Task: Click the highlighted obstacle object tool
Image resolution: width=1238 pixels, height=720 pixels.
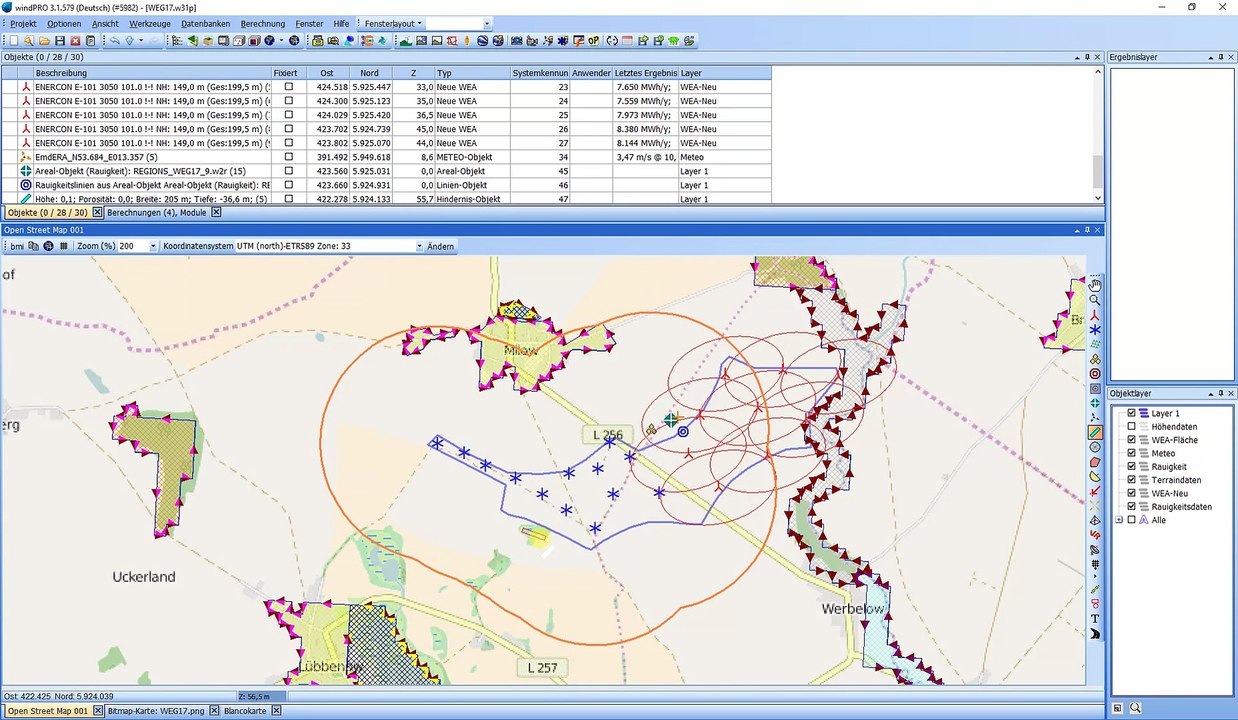Action: (1095, 433)
